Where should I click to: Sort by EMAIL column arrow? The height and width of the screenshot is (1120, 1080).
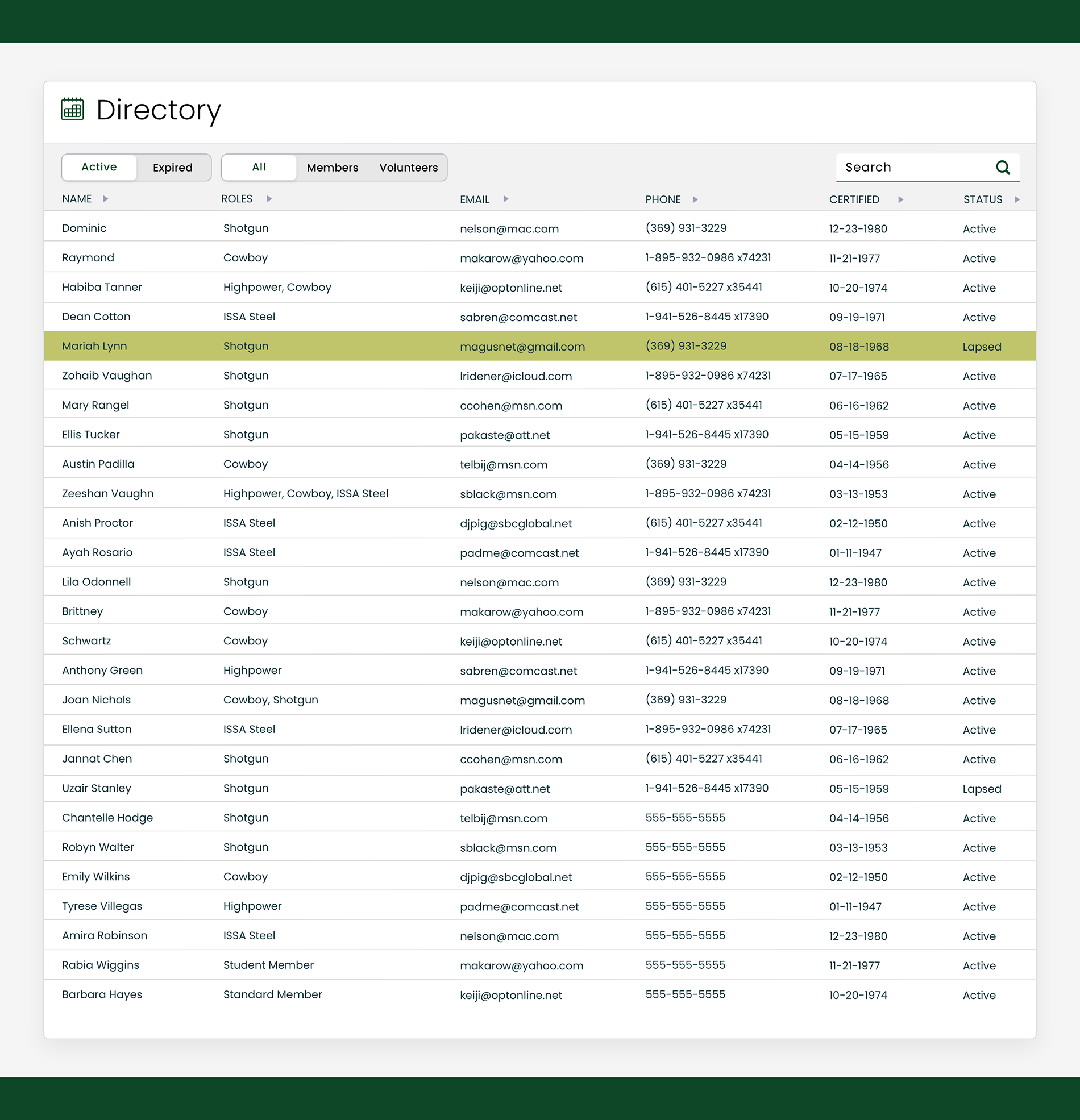click(x=506, y=199)
